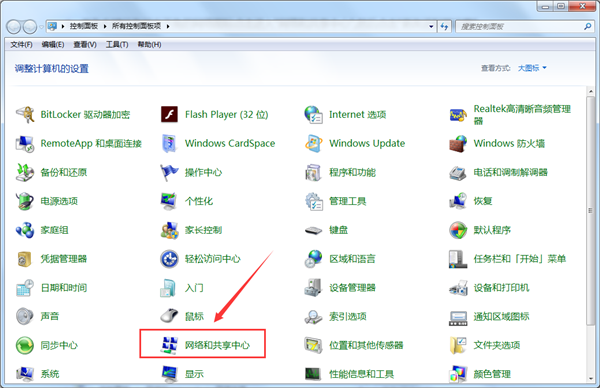Click the 通知区域图标 link
The height and width of the screenshot is (388, 600).
tap(501, 316)
